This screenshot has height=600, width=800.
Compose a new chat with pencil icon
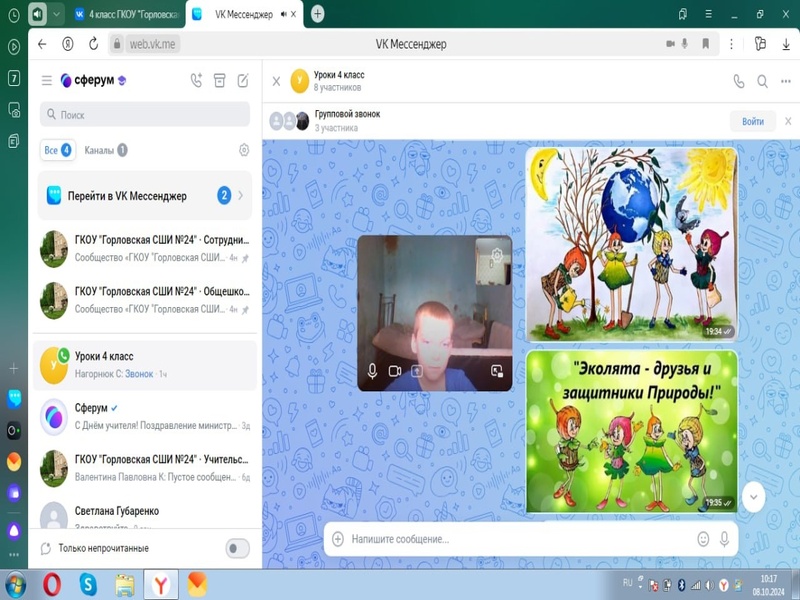click(243, 80)
